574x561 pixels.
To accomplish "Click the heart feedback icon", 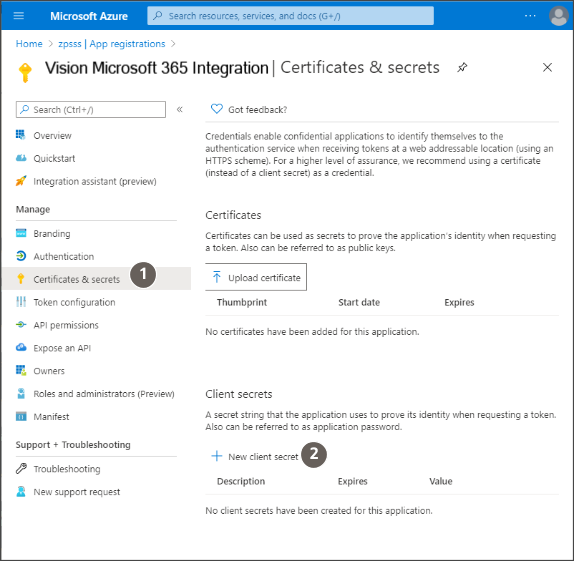I will pos(217,109).
